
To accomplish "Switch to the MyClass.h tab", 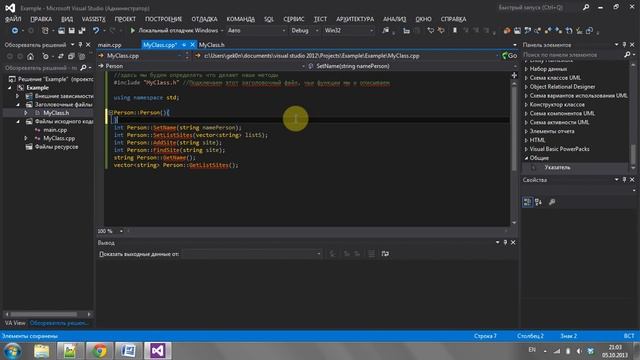I will [211, 45].
